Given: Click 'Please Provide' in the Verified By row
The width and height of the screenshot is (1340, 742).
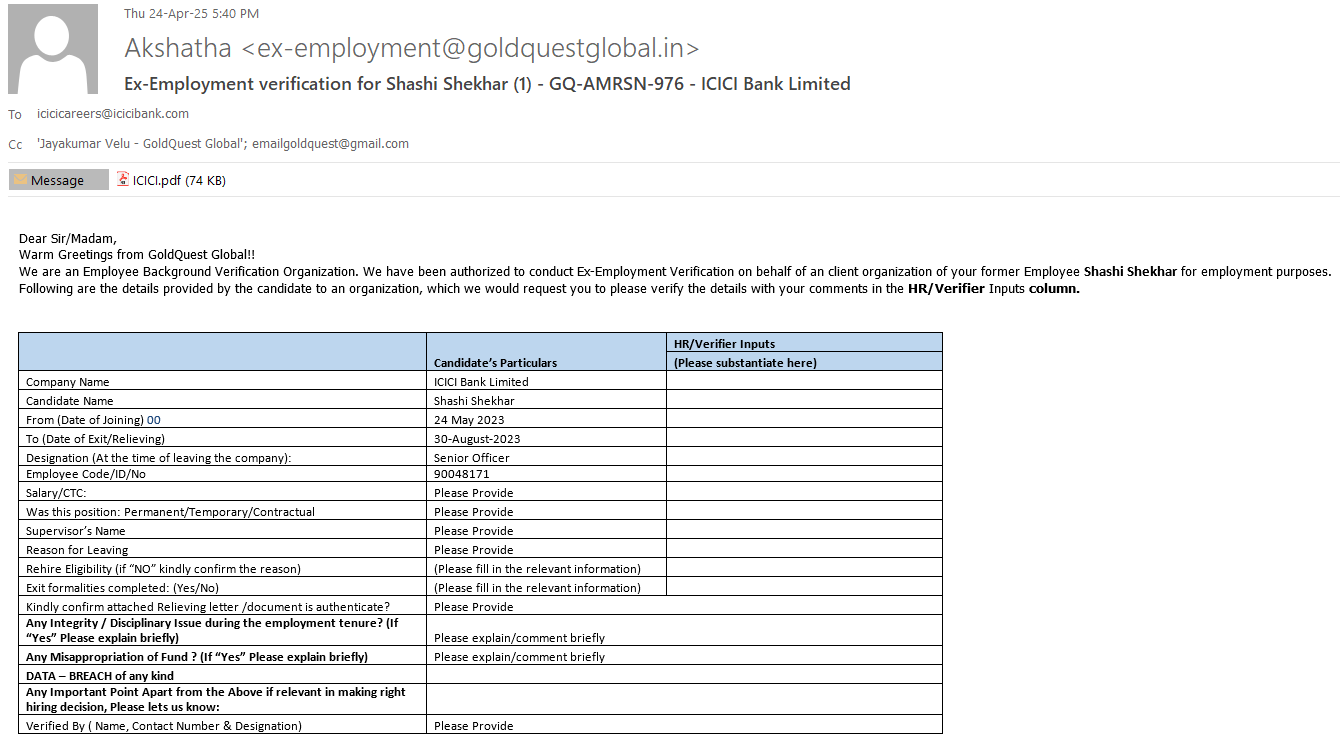Looking at the screenshot, I should (474, 726).
